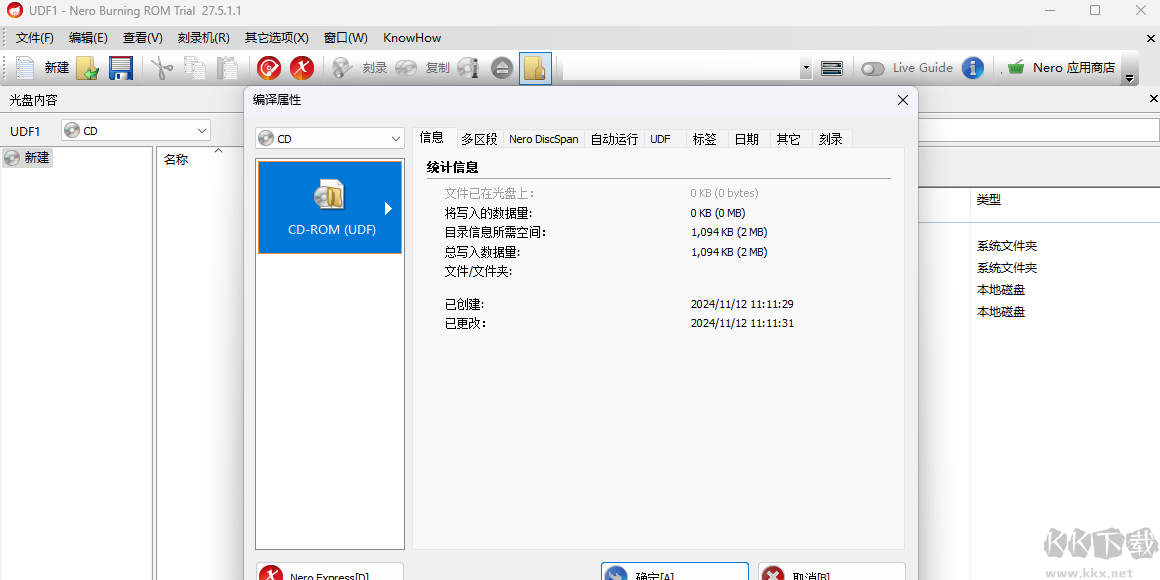Open an existing compilation via folder icon
The width and height of the screenshot is (1160, 580).
(88, 68)
